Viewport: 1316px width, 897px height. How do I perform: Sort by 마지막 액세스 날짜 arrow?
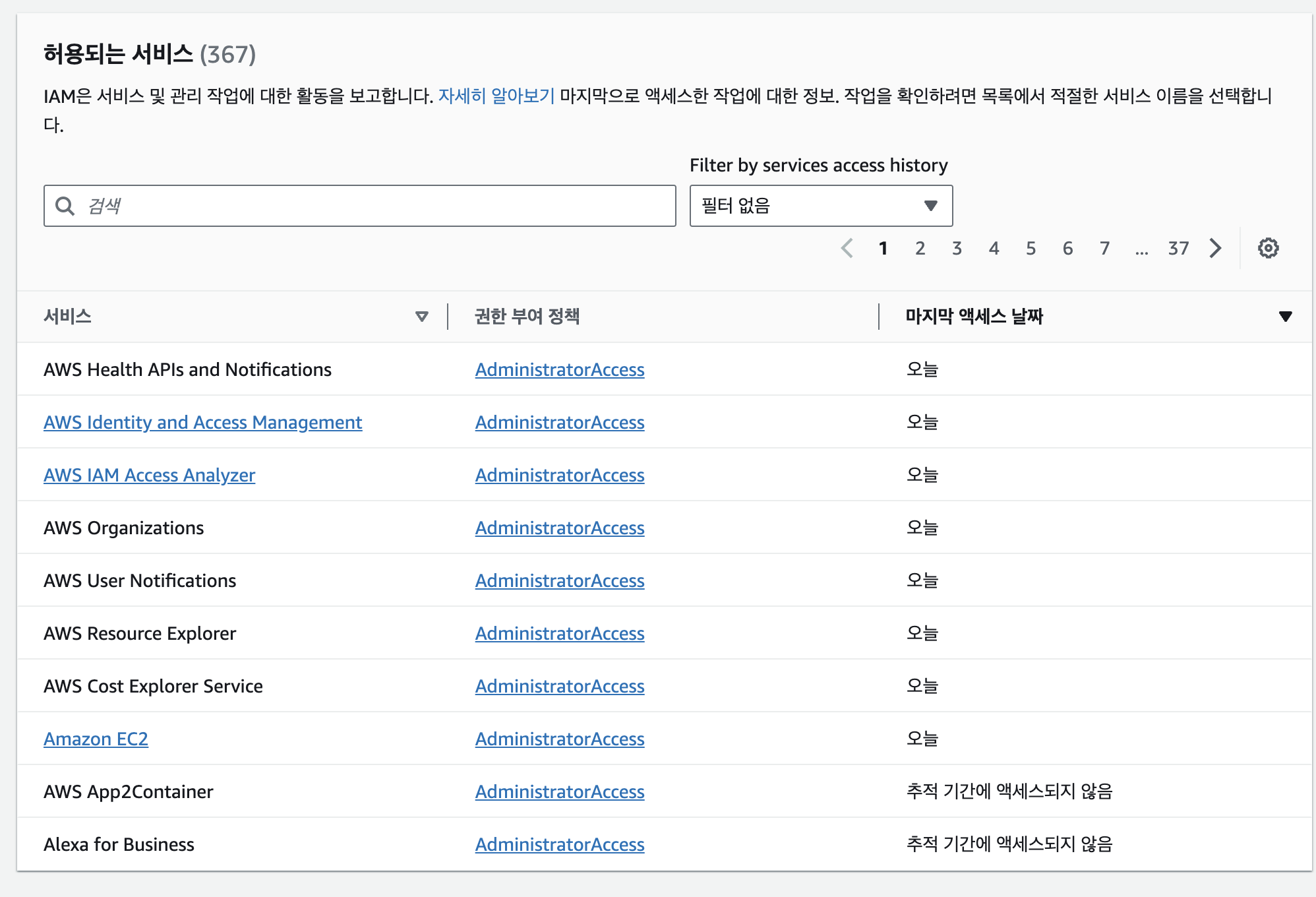click(1285, 317)
